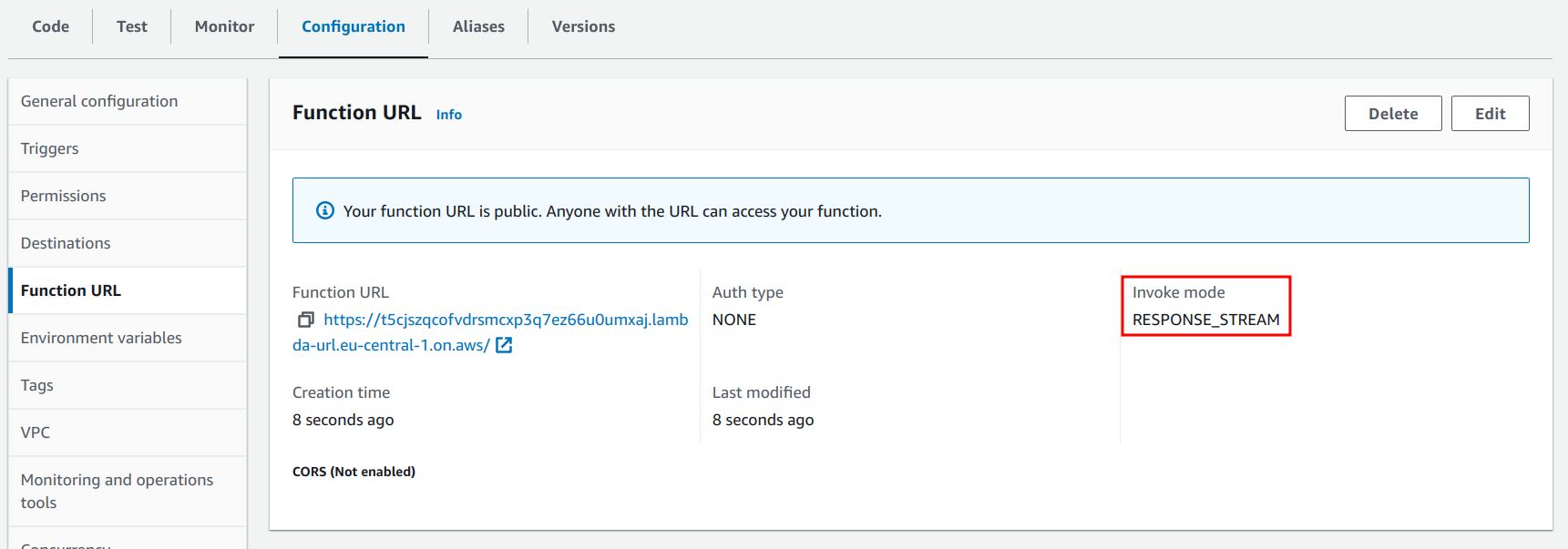Open the Versions tab
This screenshot has width=1568, height=549.
(x=583, y=26)
